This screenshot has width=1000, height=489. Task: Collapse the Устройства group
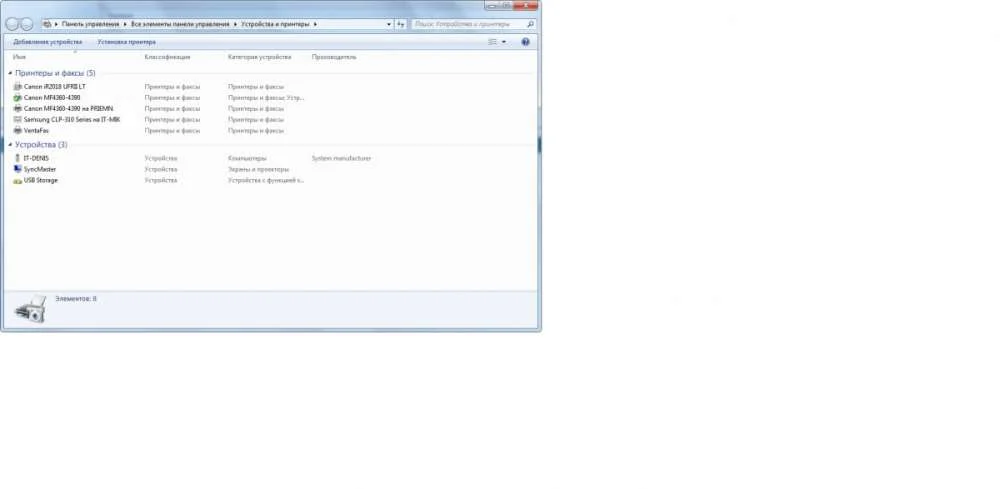click(10, 145)
